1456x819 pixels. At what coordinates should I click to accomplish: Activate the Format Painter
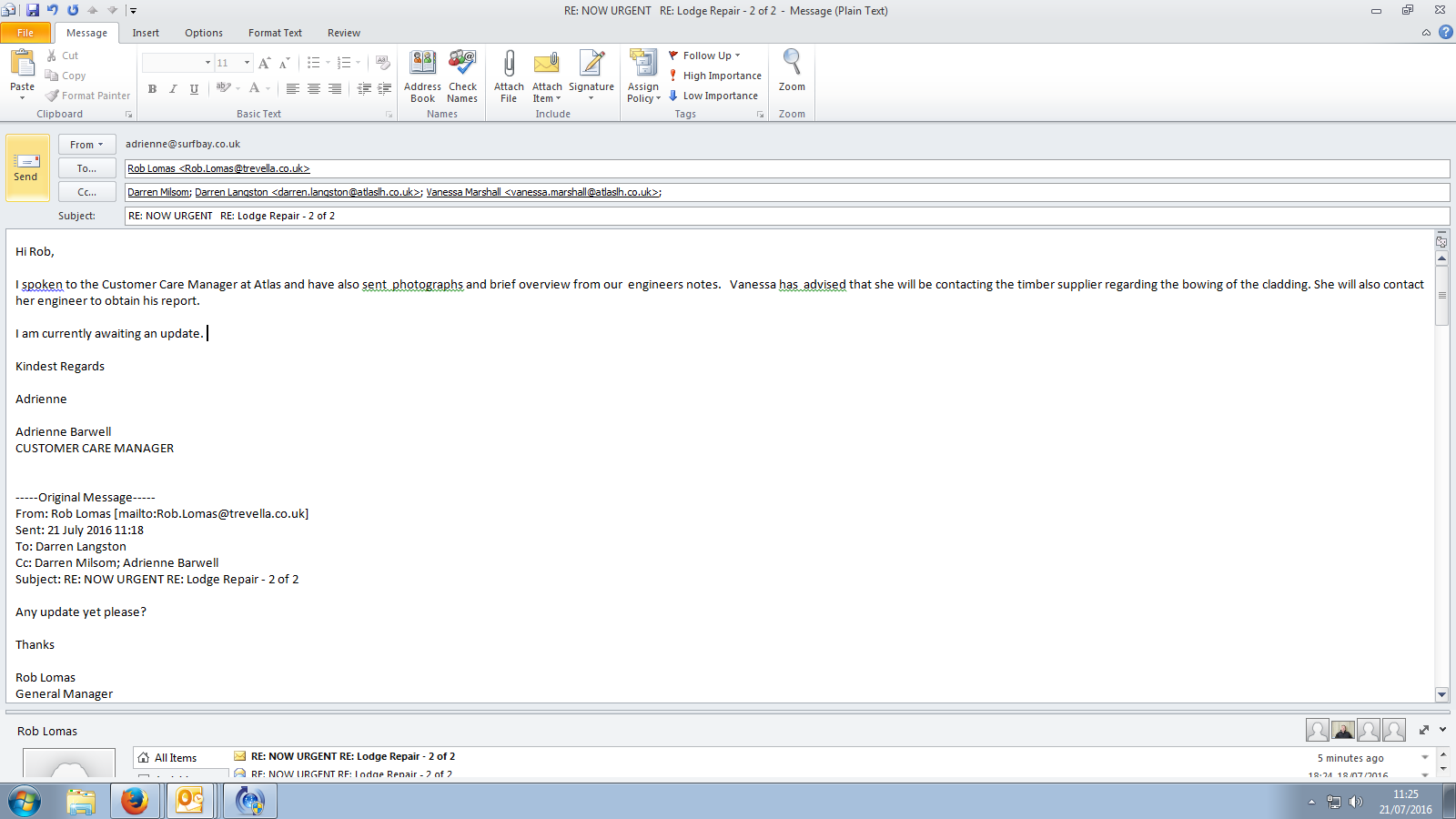pyautogui.click(x=88, y=96)
